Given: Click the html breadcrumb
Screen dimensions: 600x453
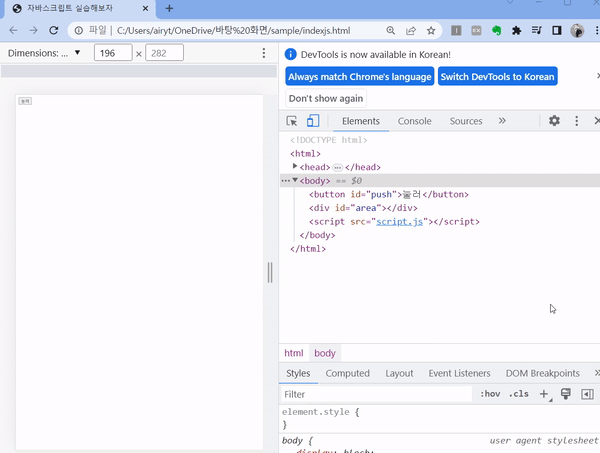Looking at the screenshot, I should 293,353.
